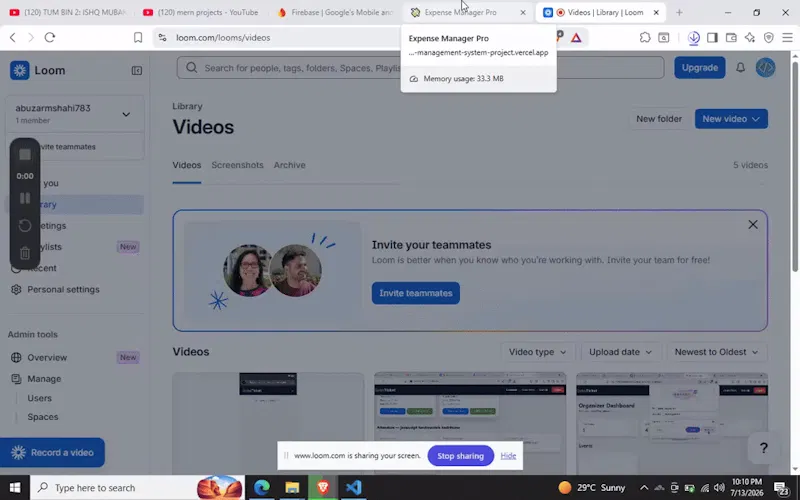Open Spaces in admin tools
This screenshot has width=800, height=500.
pos(43,417)
